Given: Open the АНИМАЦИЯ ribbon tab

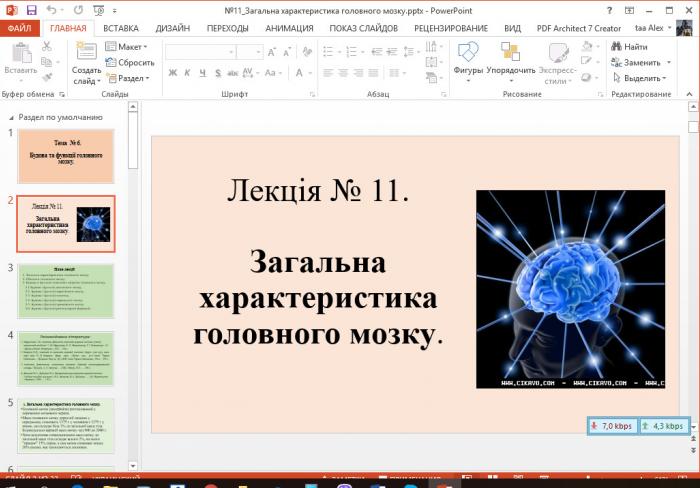Looking at the screenshot, I should click(289, 29).
